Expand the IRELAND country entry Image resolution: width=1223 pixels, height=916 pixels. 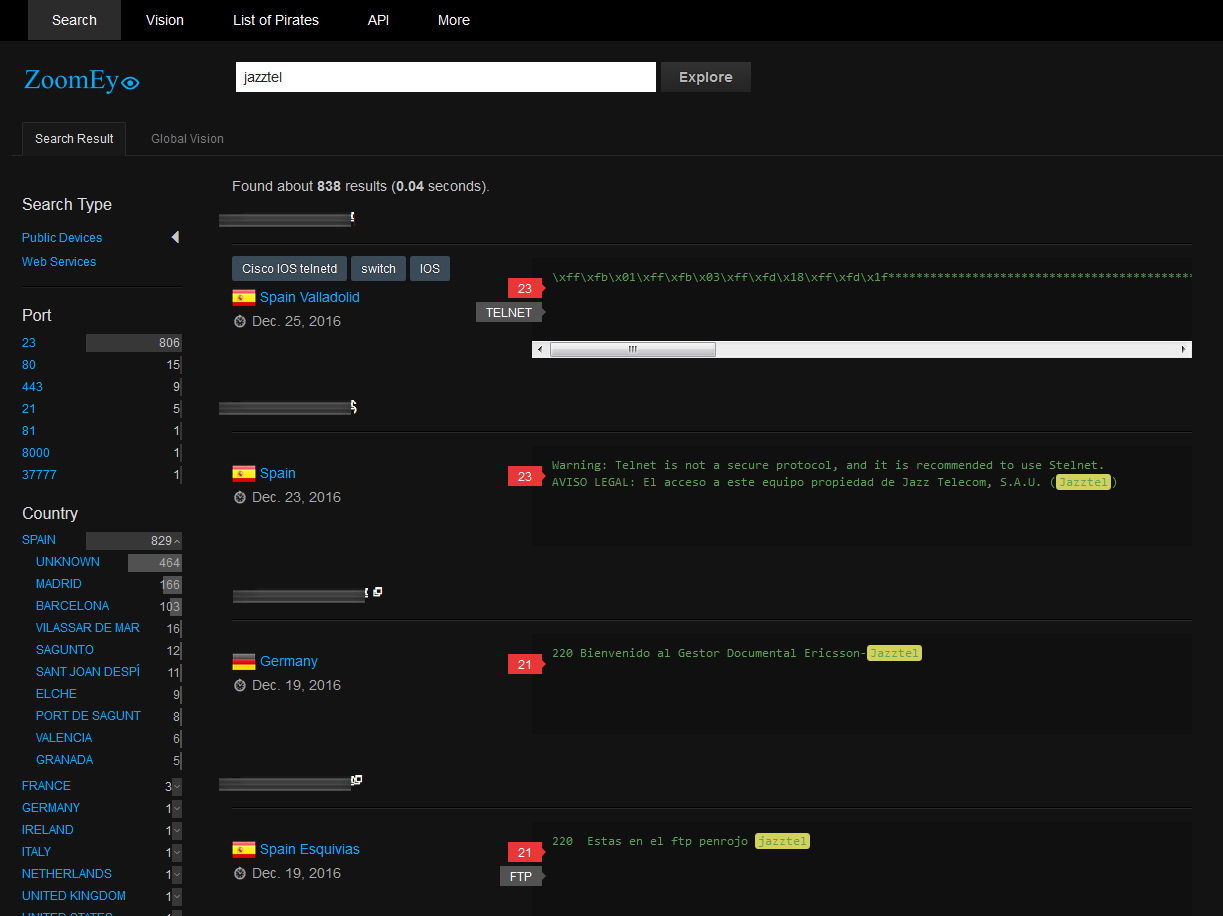[x=177, y=830]
